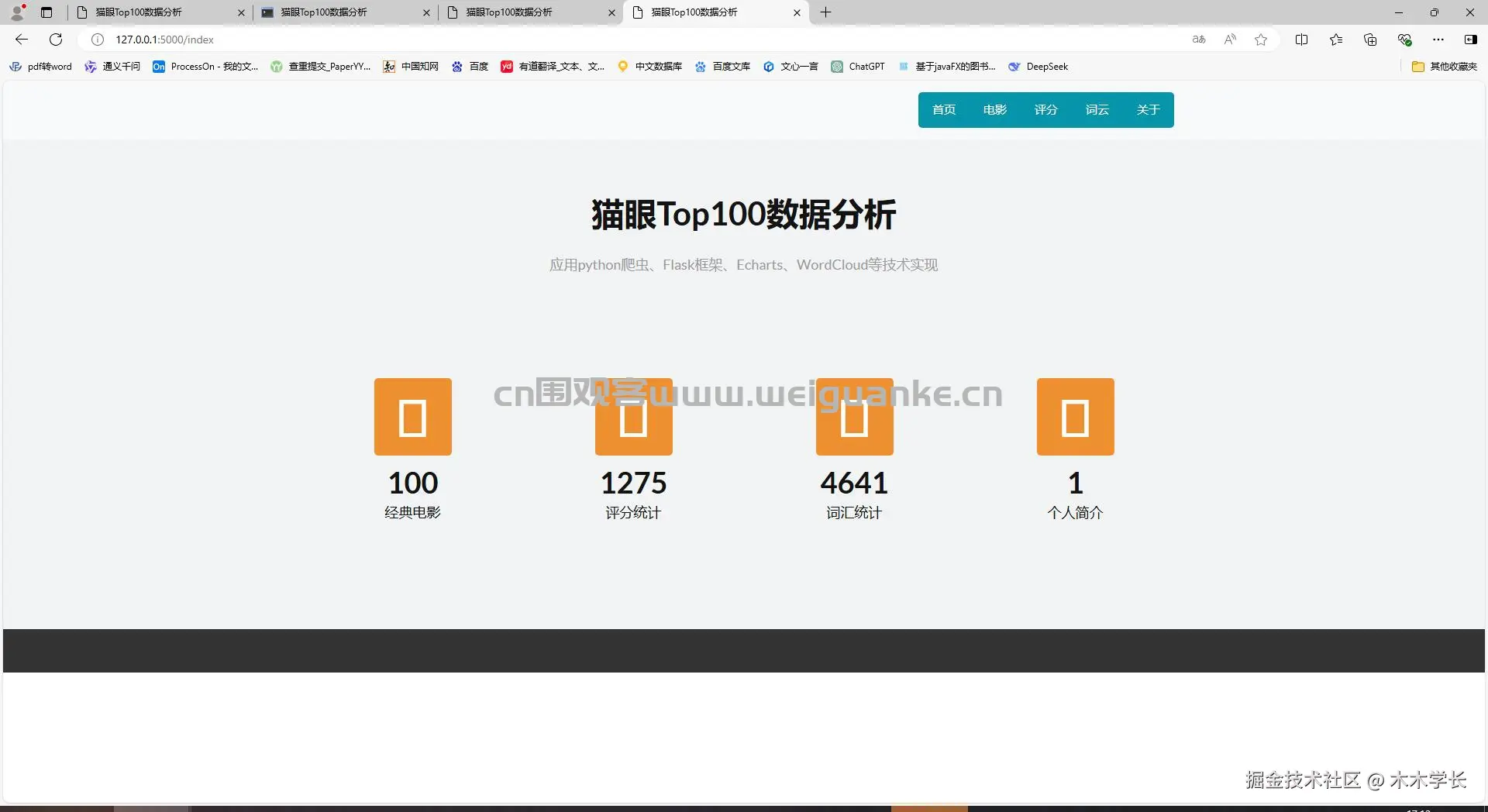
Task: Click the number 1 above 个人简介
Action: click(x=1076, y=483)
